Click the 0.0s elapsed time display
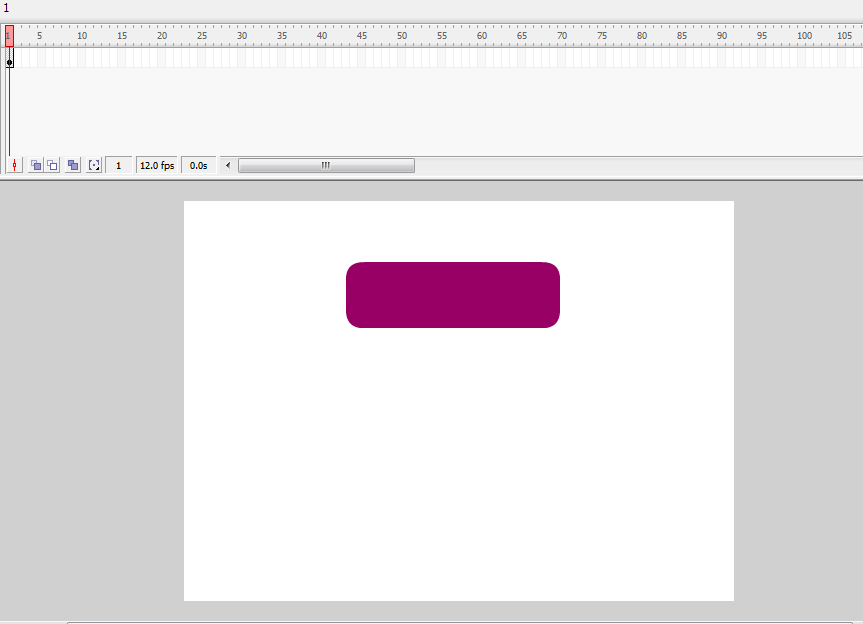 [198, 166]
